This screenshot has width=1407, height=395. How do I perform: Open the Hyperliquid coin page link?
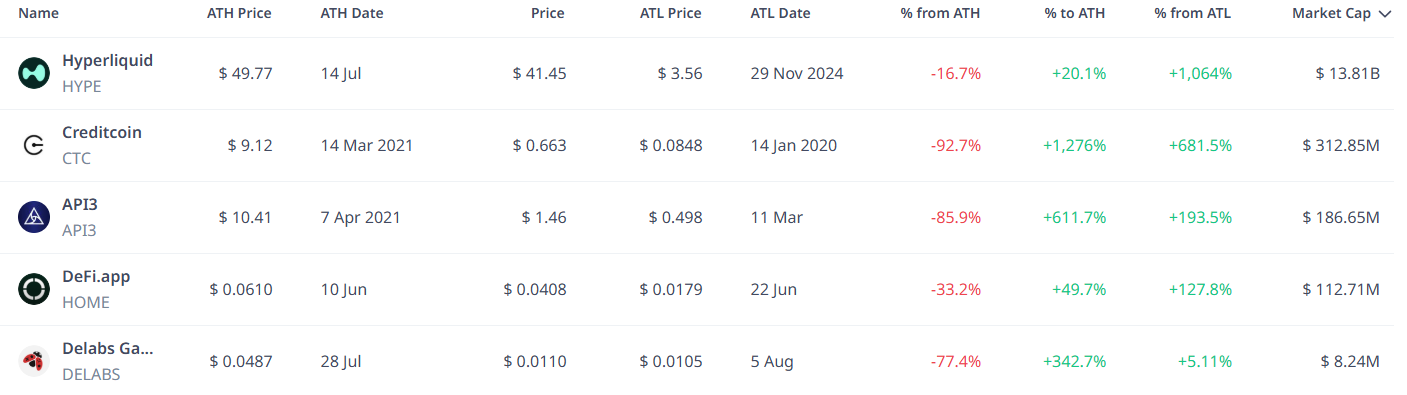click(107, 60)
